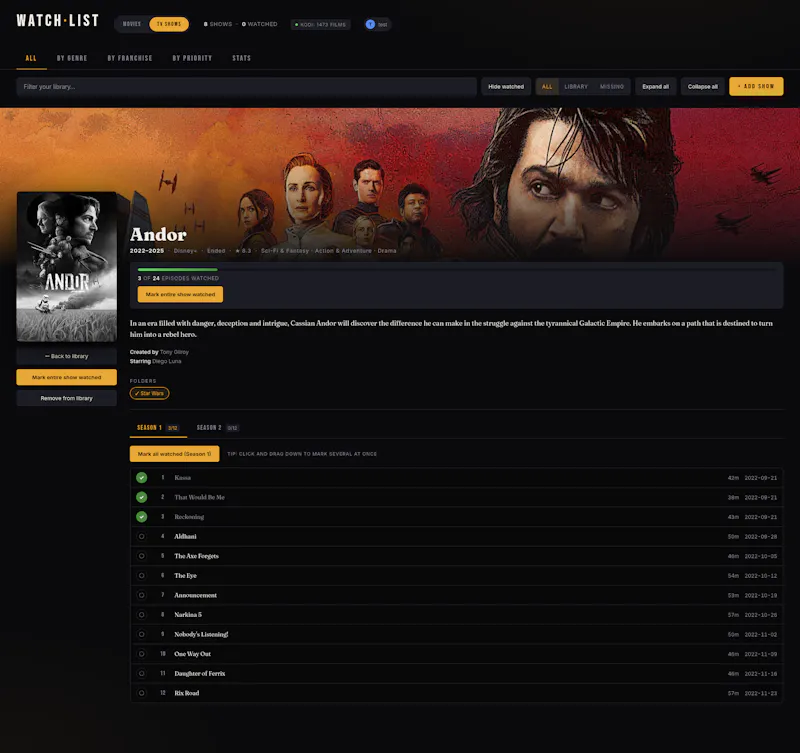Select the LIBRARY filter option
The height and width of the screenshot is (753, 800).
tap(576, 87)
